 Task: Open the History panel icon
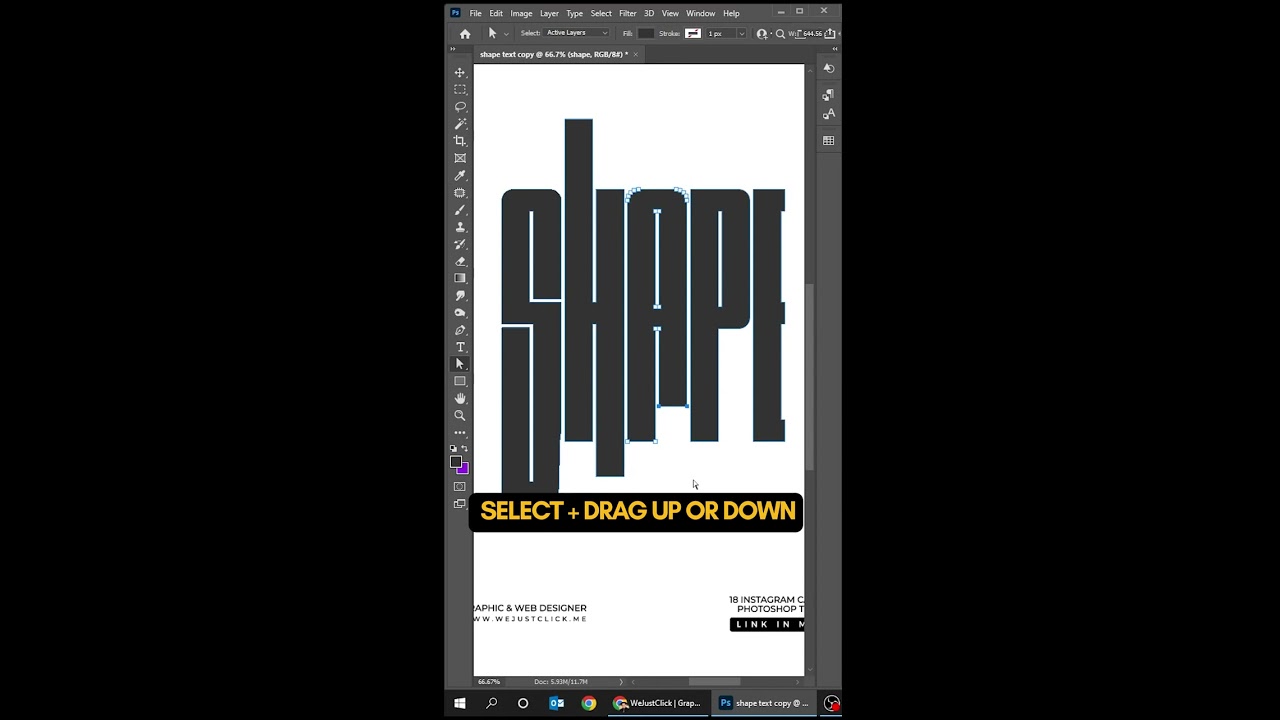[828, 68]
